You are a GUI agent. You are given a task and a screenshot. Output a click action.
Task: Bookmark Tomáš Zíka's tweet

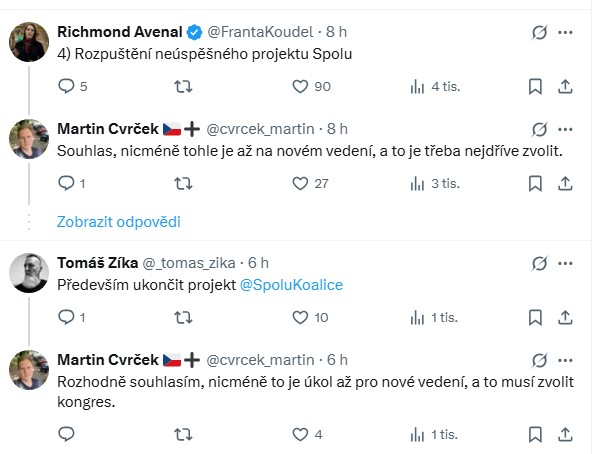click(537, 318)
